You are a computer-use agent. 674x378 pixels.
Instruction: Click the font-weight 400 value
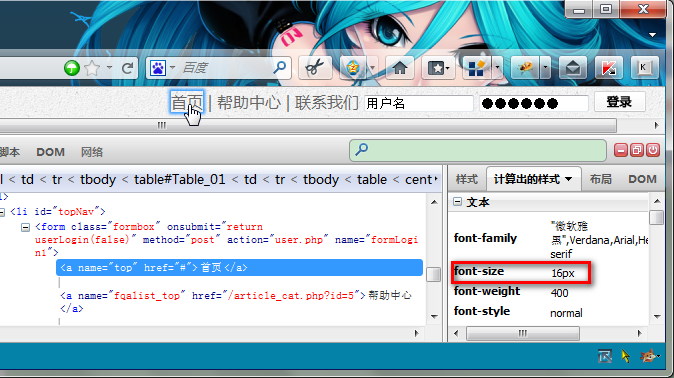559,293
